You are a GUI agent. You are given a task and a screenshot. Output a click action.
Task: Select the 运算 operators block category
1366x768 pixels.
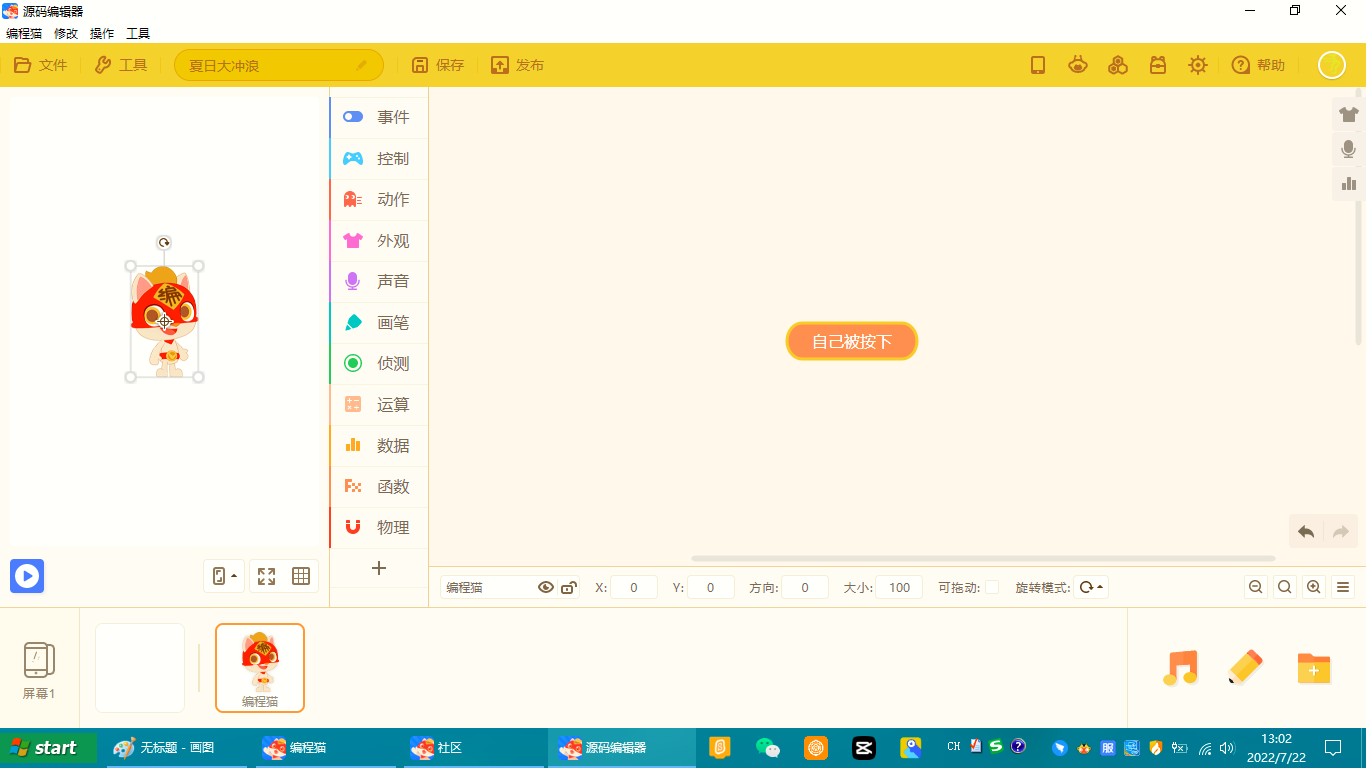click(379, 404)
